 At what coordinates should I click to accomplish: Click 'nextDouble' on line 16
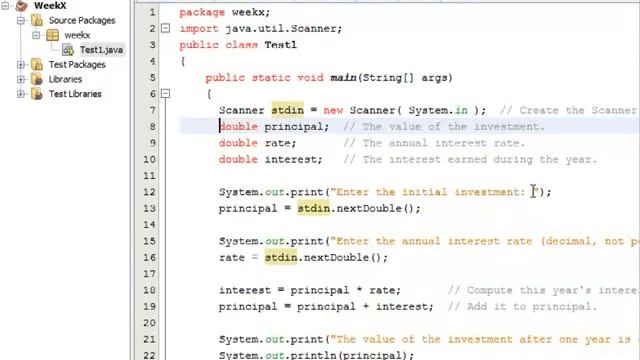[336, 258]
